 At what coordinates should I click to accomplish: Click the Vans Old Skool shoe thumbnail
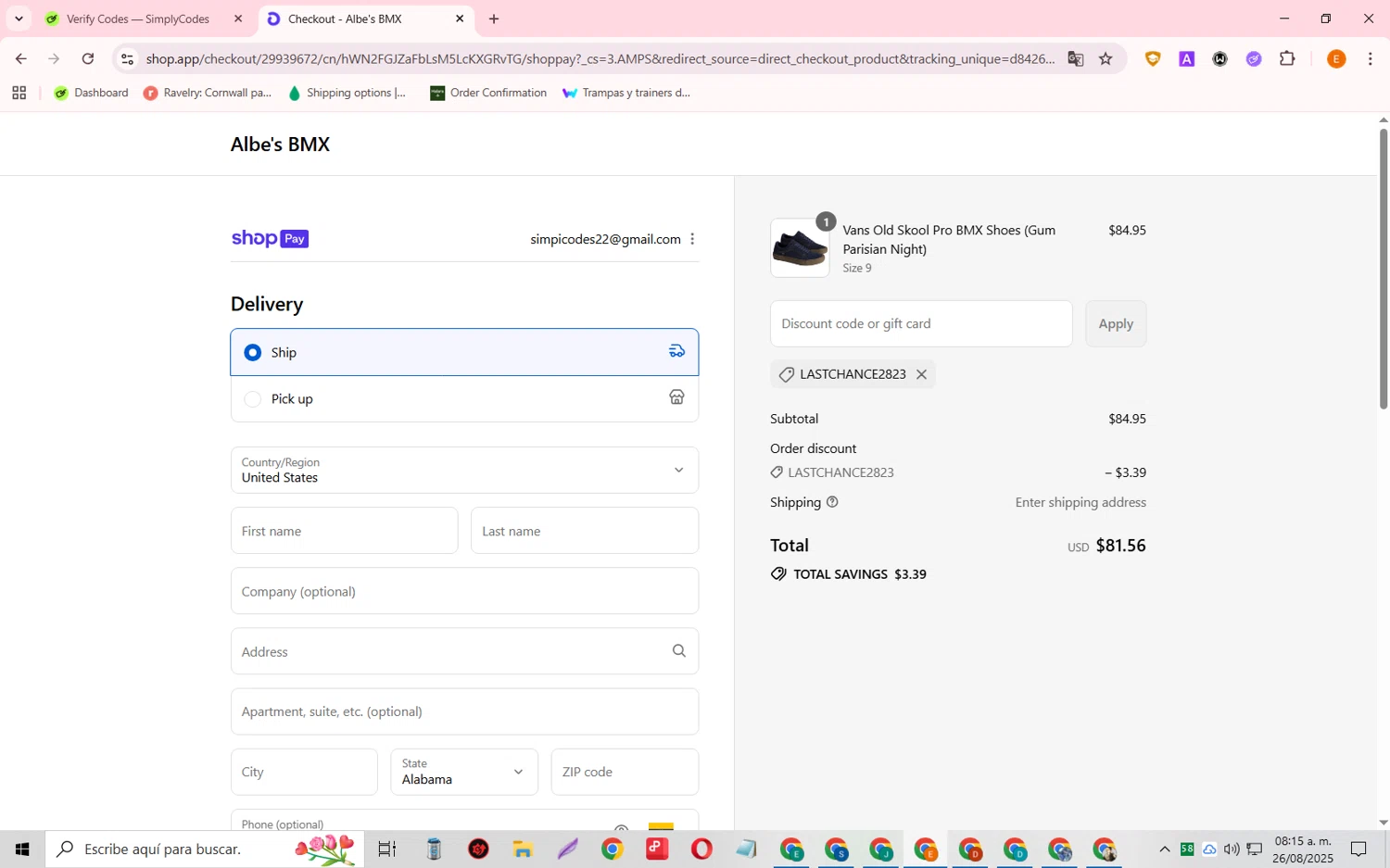800,248
